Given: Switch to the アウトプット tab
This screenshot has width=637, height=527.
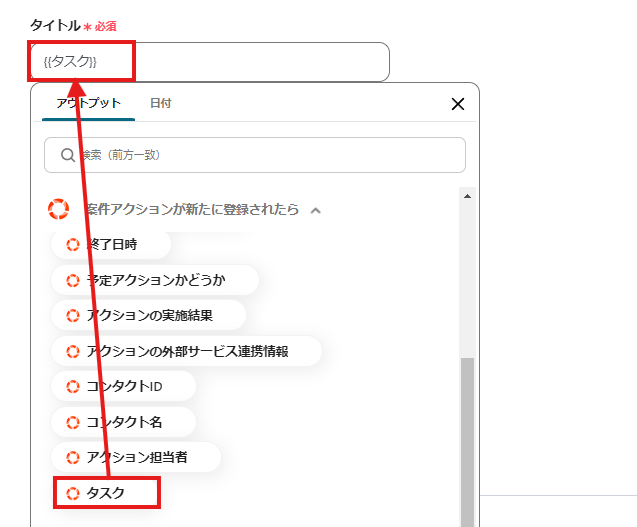Looking at the screenshot, I should pos(88,103).
